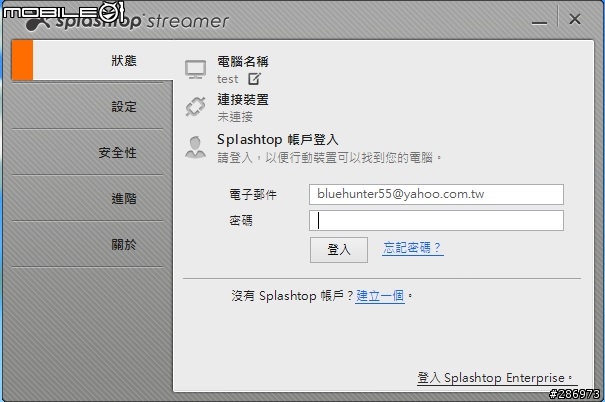The height and width of the screenshot is (402, 605).
Task: Click the edit computer name pencil icon
Action: pos(254,79)
